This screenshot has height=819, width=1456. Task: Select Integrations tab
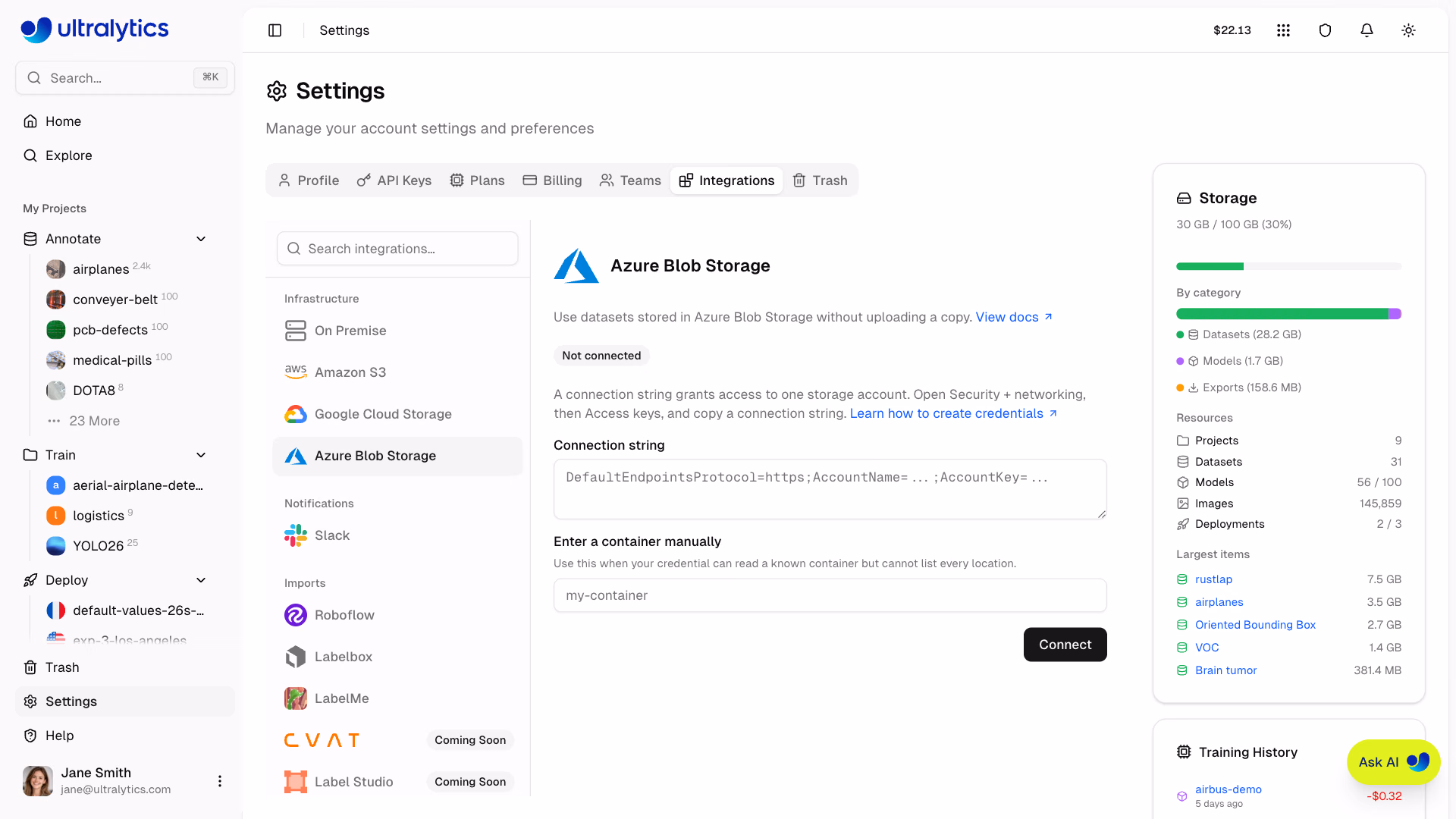pyautogui.click(x=726, y=180)
